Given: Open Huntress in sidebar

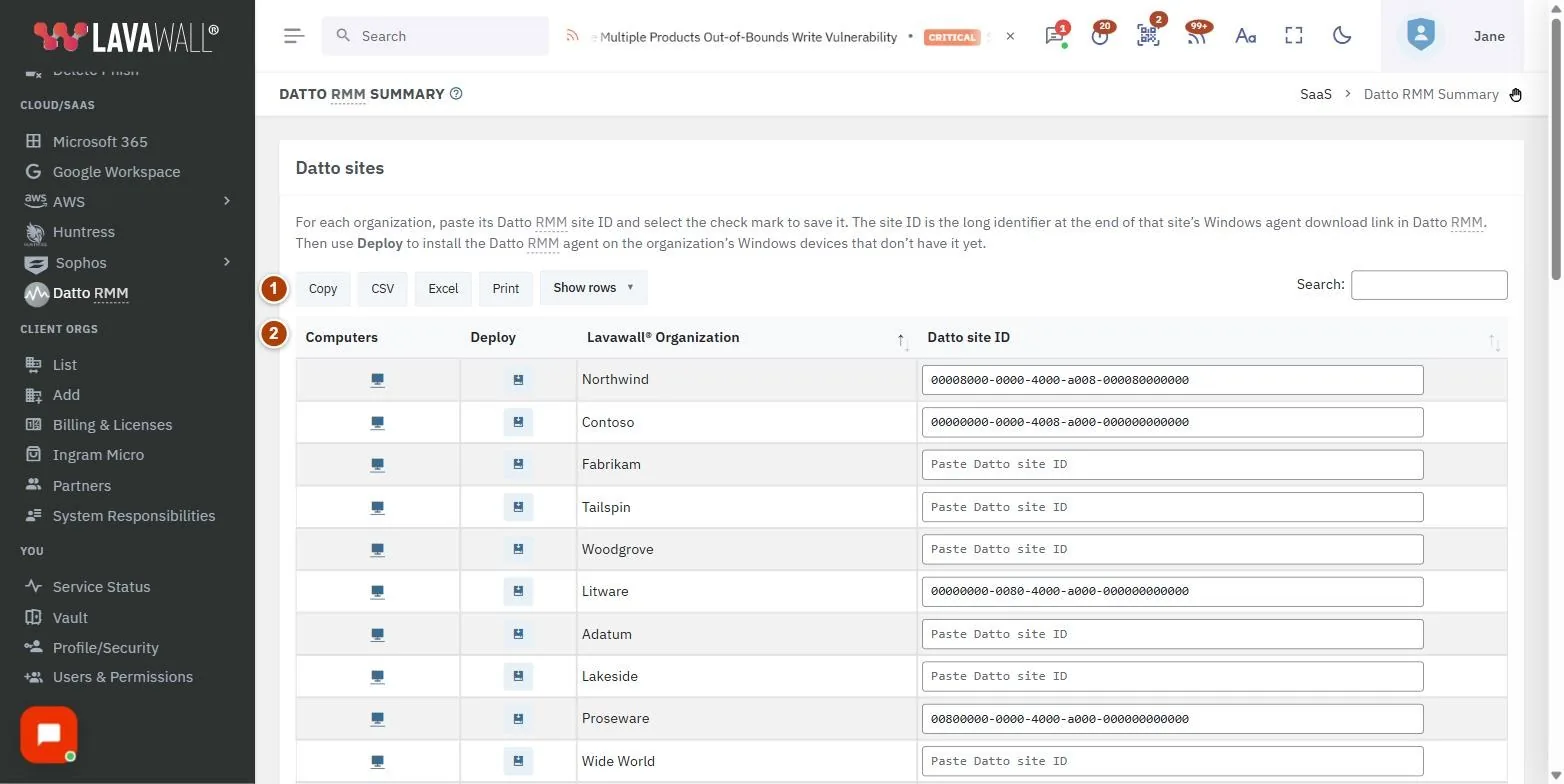Looking at the screenshot, I should point(83,231).
